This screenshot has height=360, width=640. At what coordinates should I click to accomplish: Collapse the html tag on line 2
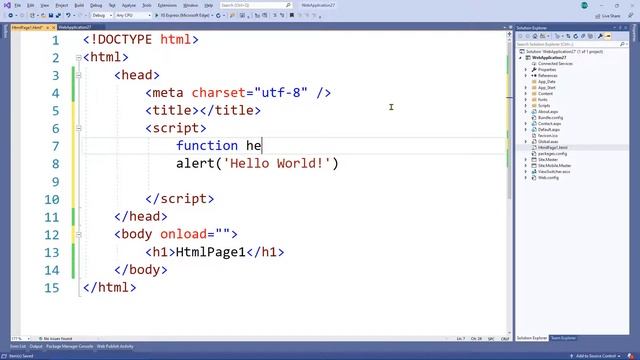point(78,58)
